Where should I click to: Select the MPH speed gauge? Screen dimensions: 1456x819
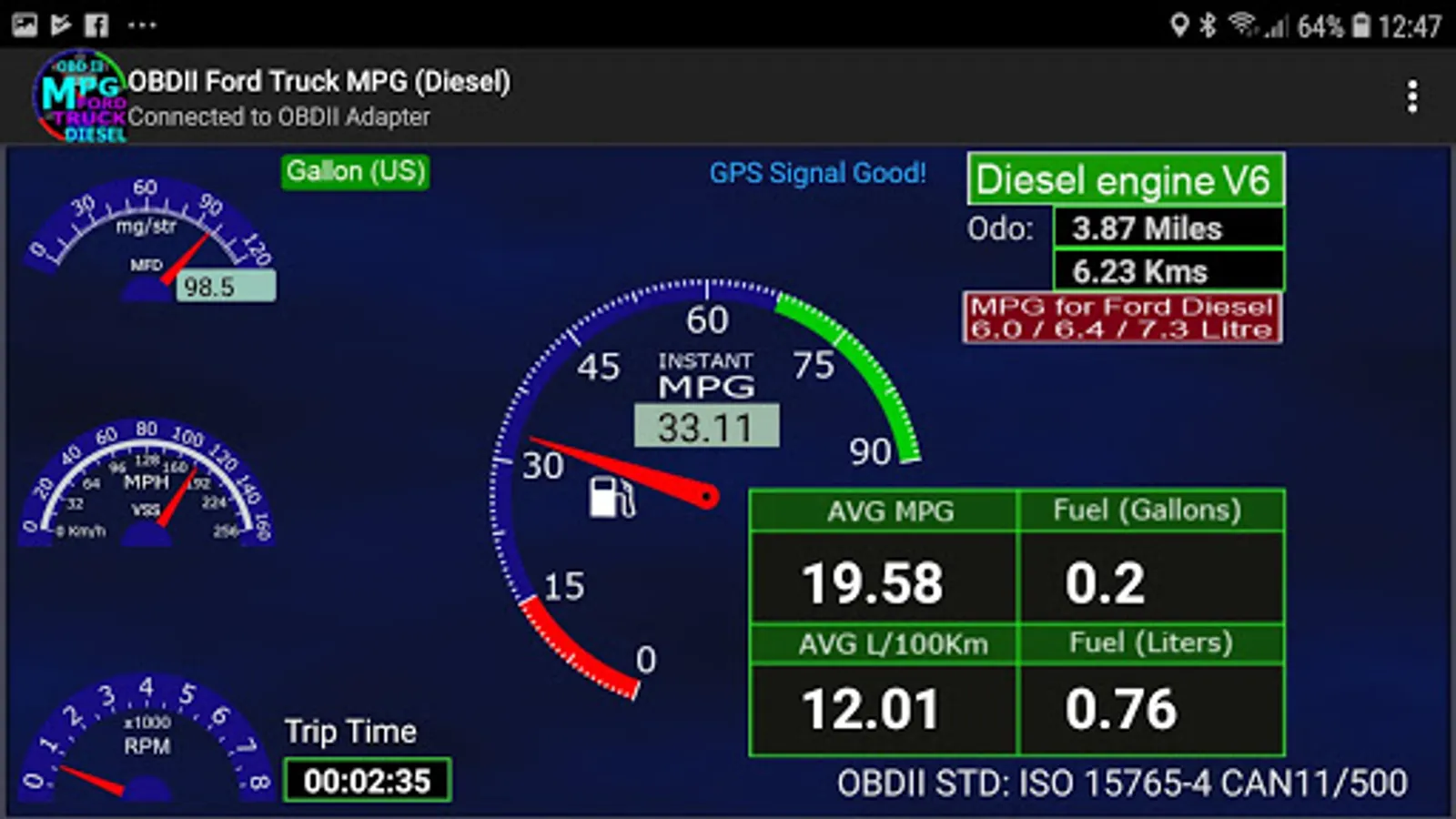click(147, 482)
